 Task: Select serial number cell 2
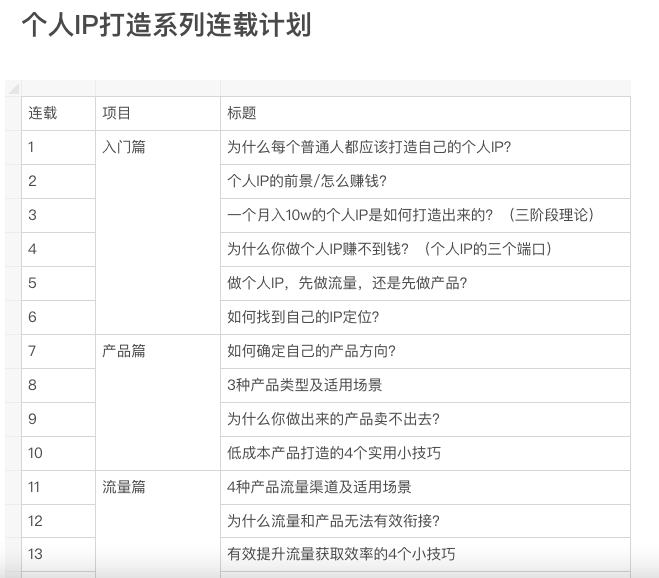point(58,182)
